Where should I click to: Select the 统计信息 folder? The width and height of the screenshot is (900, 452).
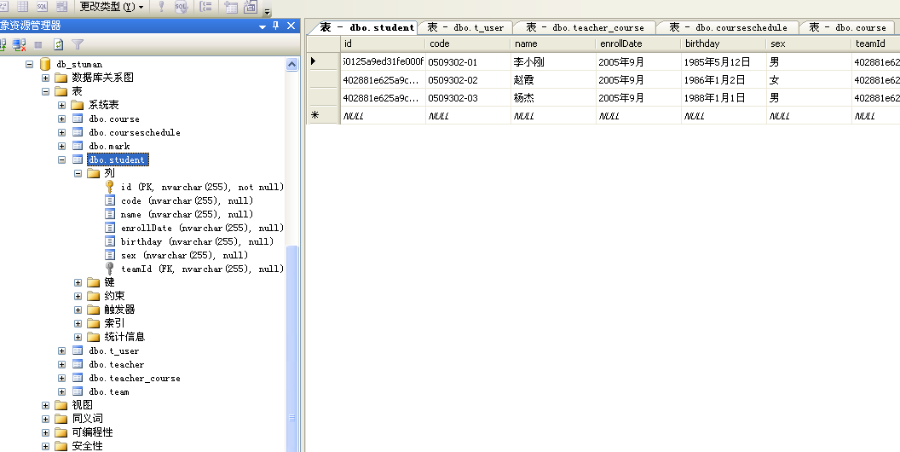(x=125, y=337)
